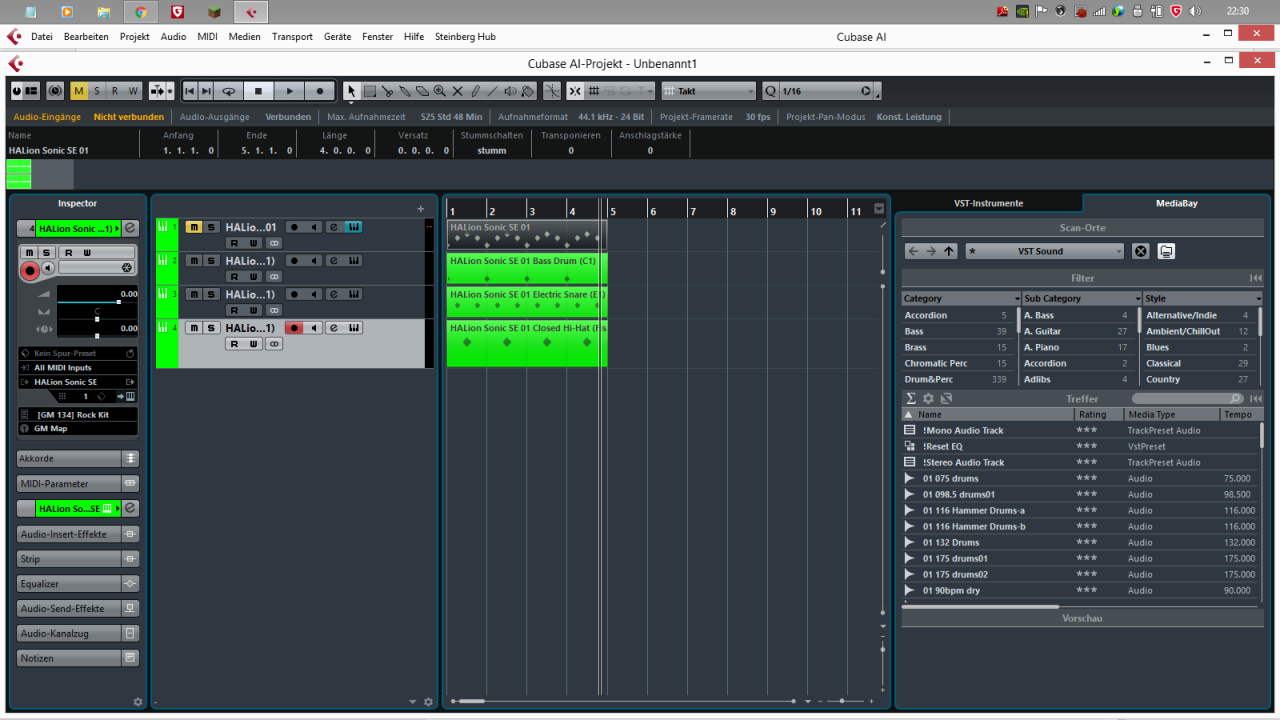
Task: Expand the Audio-Insert-Effekte section
Action: click(78, 534)
